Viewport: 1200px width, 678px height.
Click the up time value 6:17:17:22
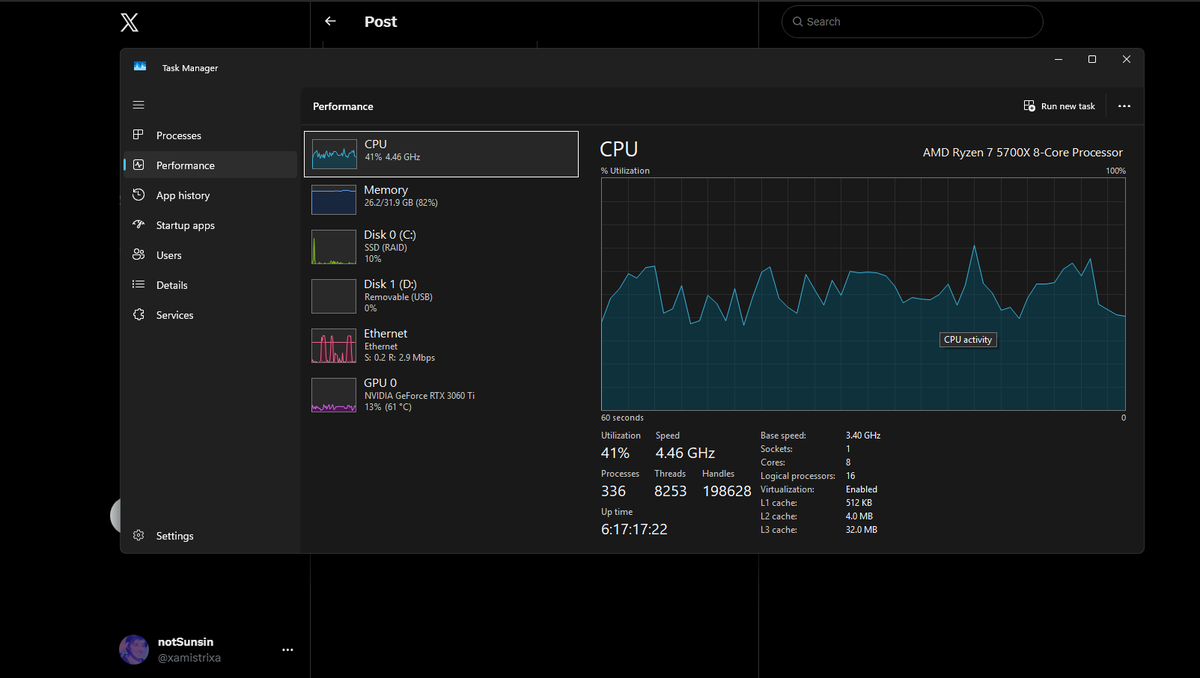click(634, 529)
